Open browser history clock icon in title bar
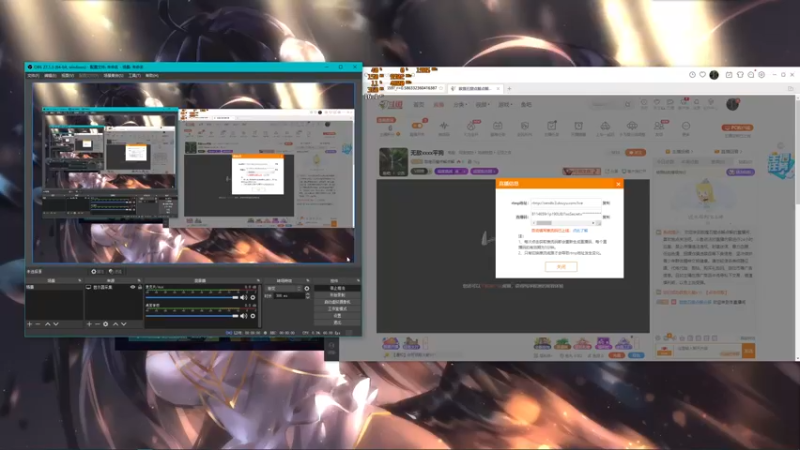 click(692, 74)
